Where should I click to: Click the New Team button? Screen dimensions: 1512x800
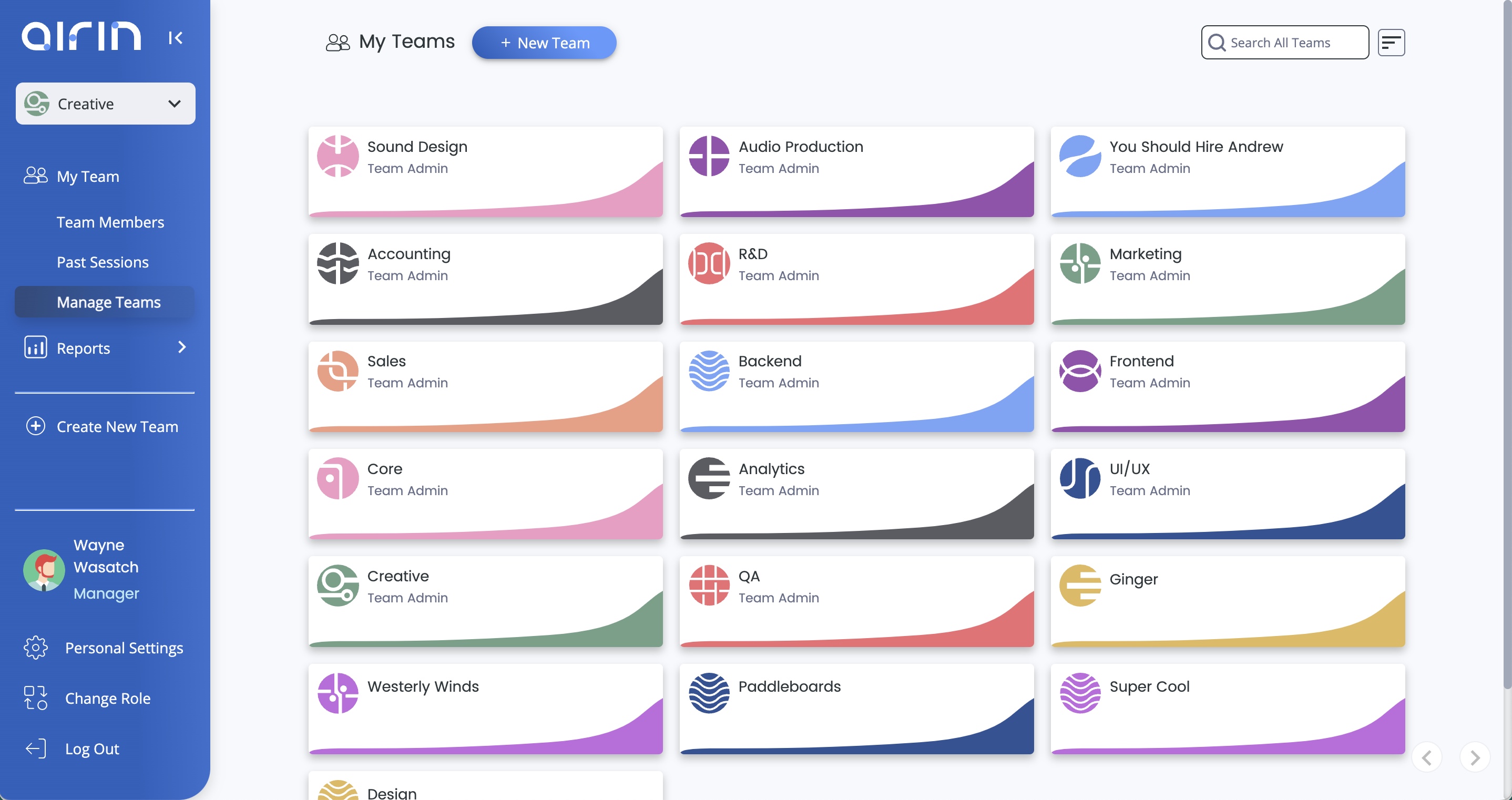544,42
